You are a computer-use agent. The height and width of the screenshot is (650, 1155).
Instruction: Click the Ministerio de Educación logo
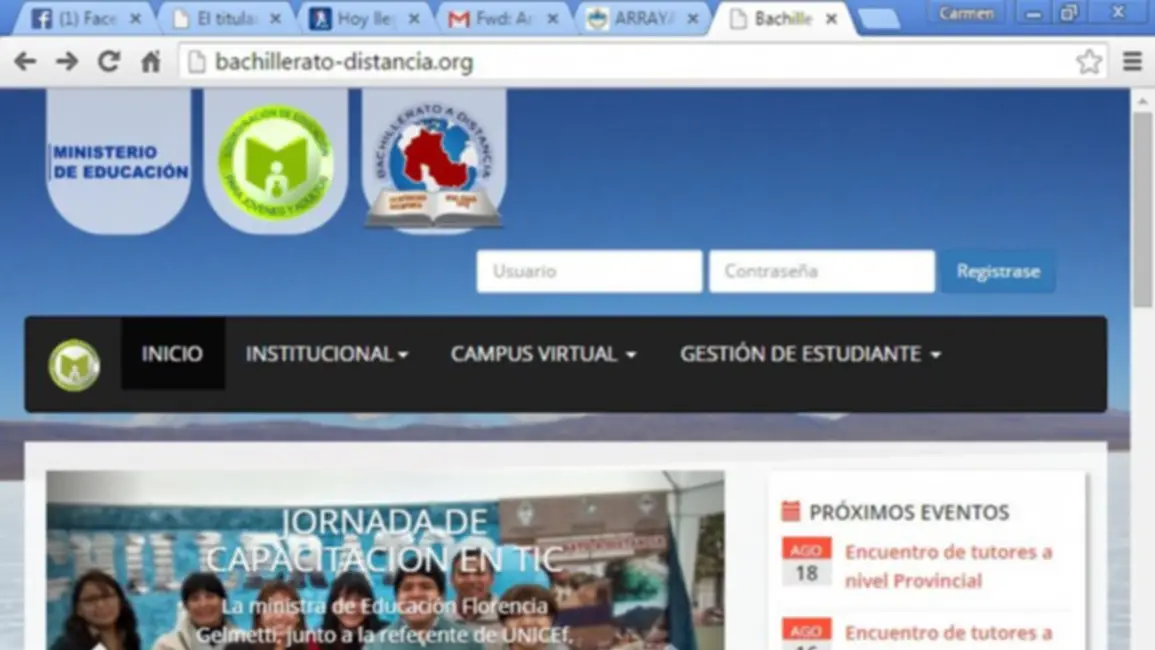[x=119, y=162]
